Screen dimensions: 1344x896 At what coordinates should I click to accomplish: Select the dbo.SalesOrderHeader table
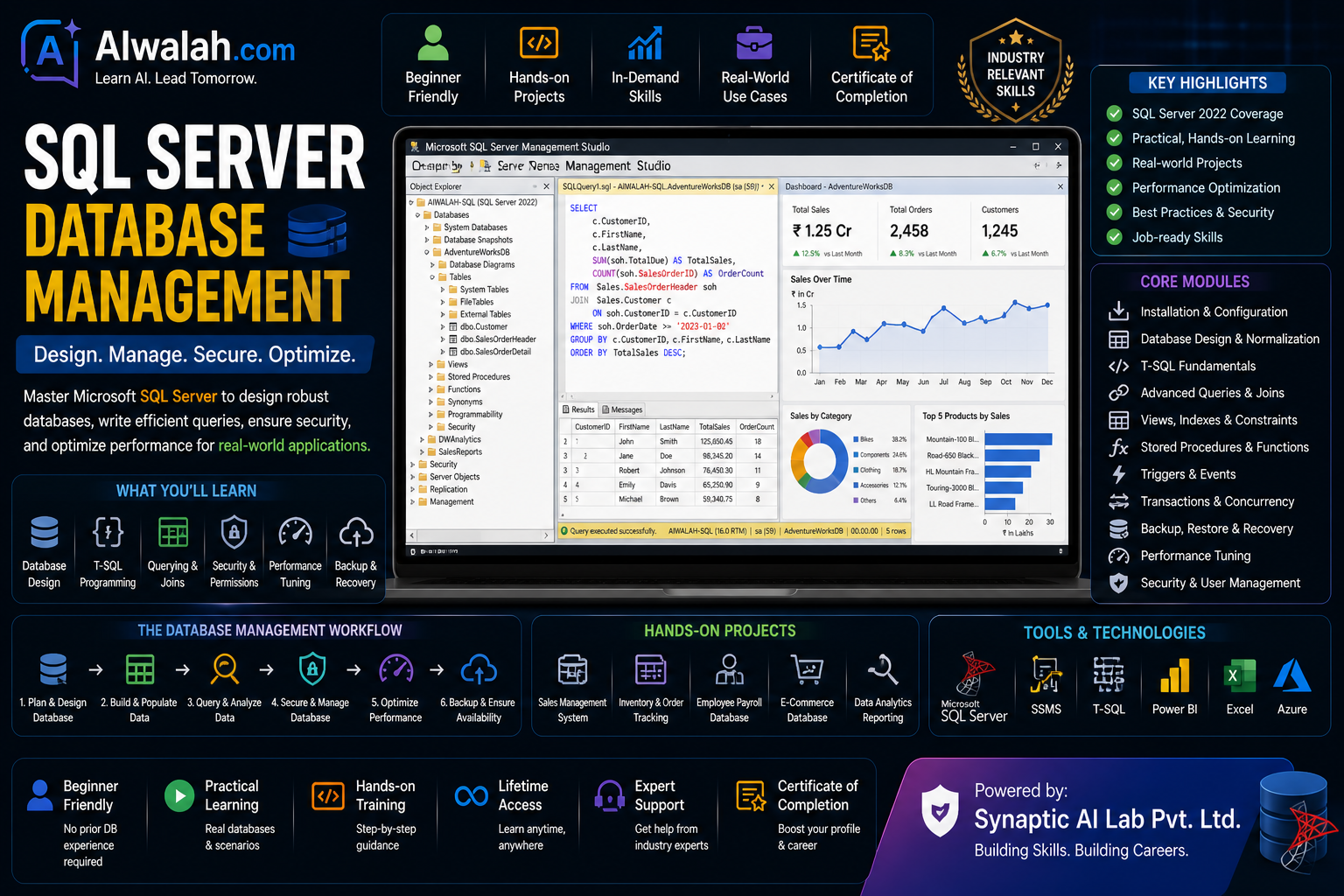tap(492, 339)
